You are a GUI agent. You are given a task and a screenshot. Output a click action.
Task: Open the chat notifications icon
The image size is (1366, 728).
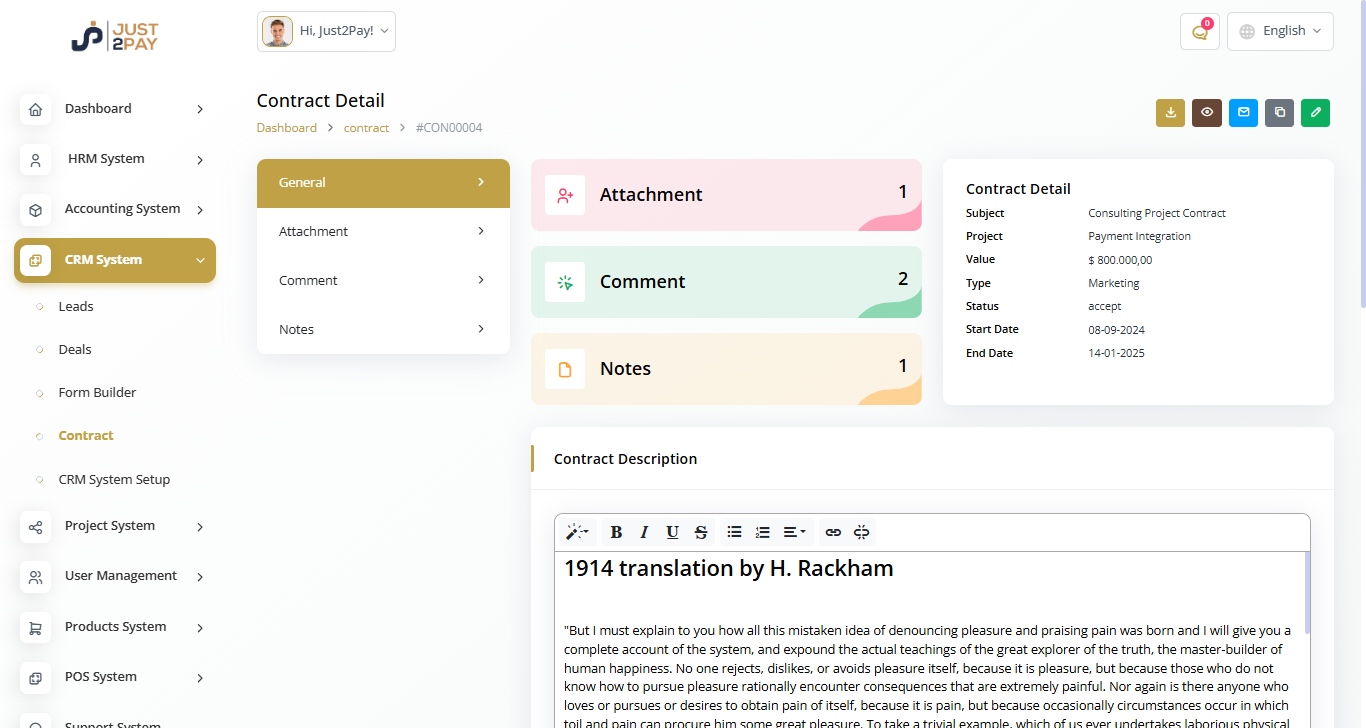point(1199,31)
